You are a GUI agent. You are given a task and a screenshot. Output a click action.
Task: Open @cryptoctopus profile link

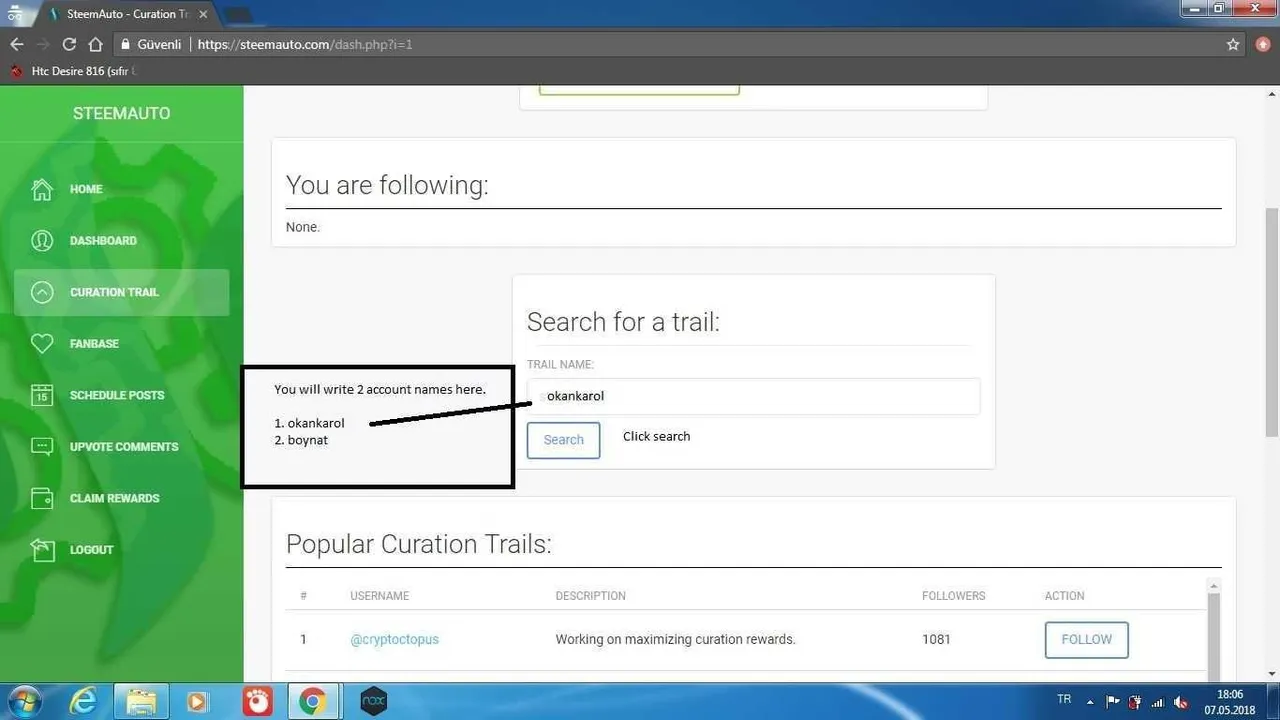394,639
